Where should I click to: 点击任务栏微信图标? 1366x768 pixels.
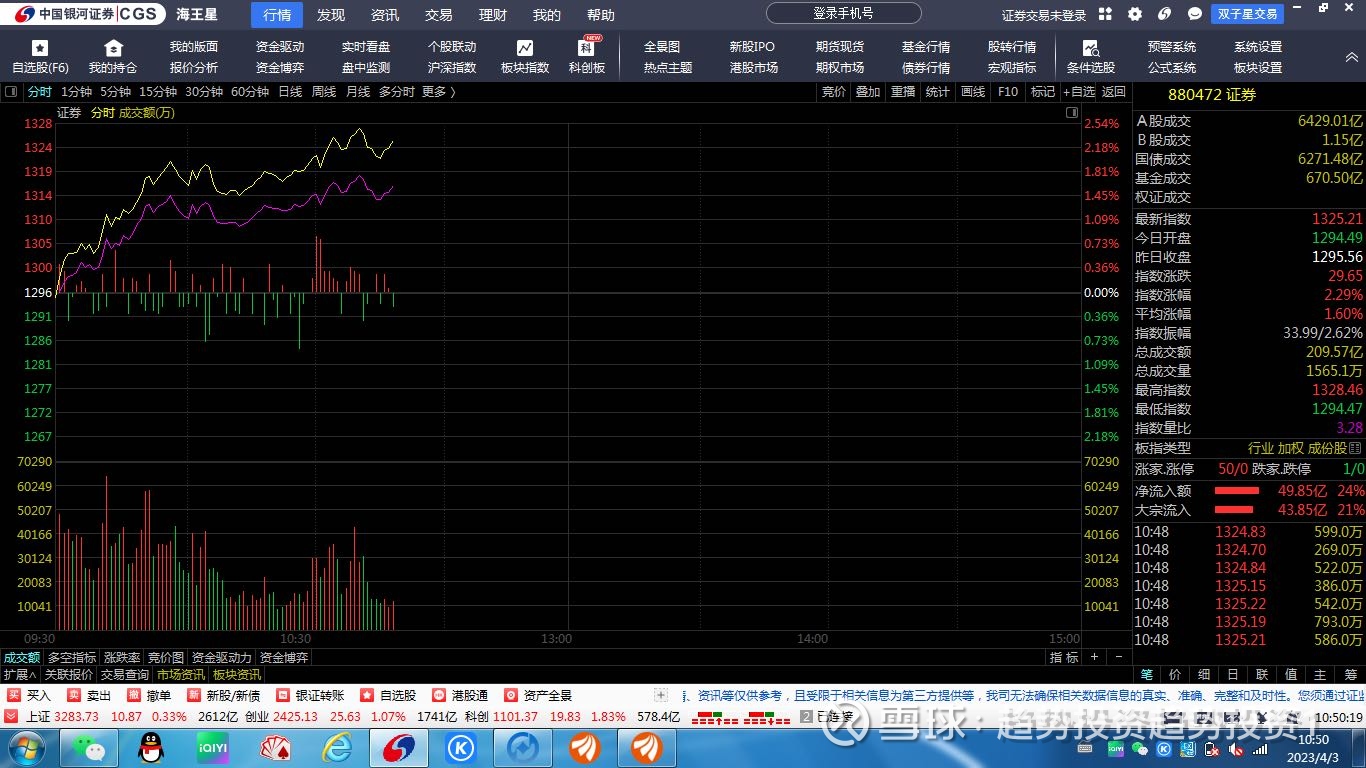88,746
